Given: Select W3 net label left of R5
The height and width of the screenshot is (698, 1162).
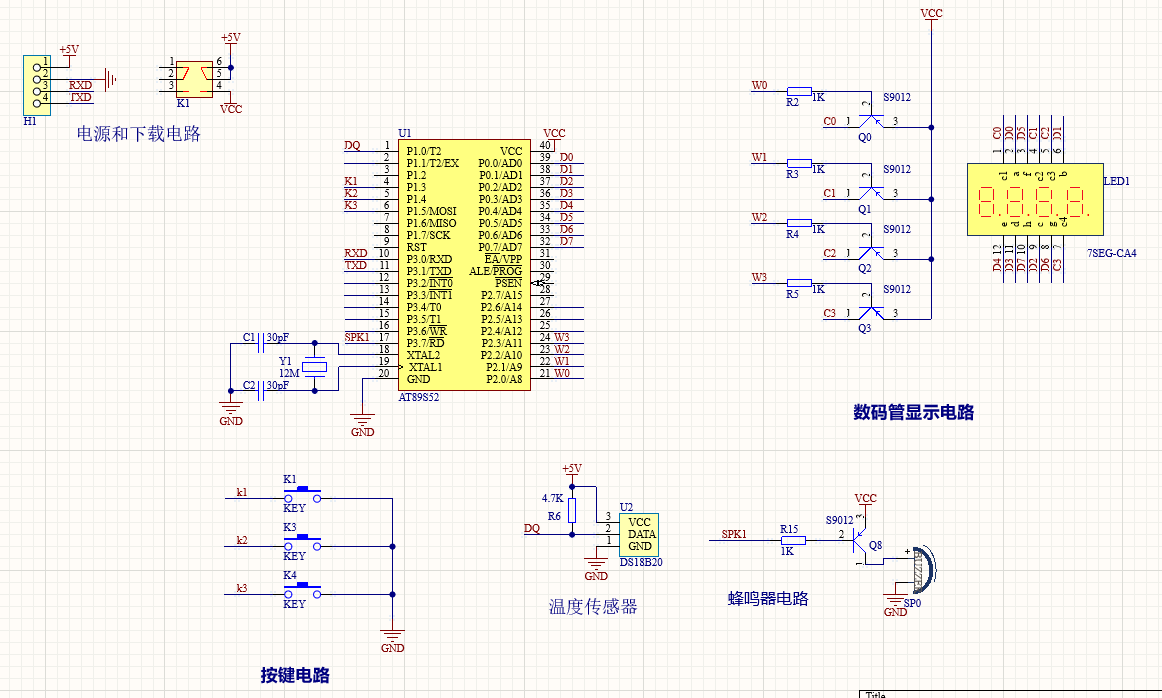Looking at the screenshot, I should [x=760, y=277].
